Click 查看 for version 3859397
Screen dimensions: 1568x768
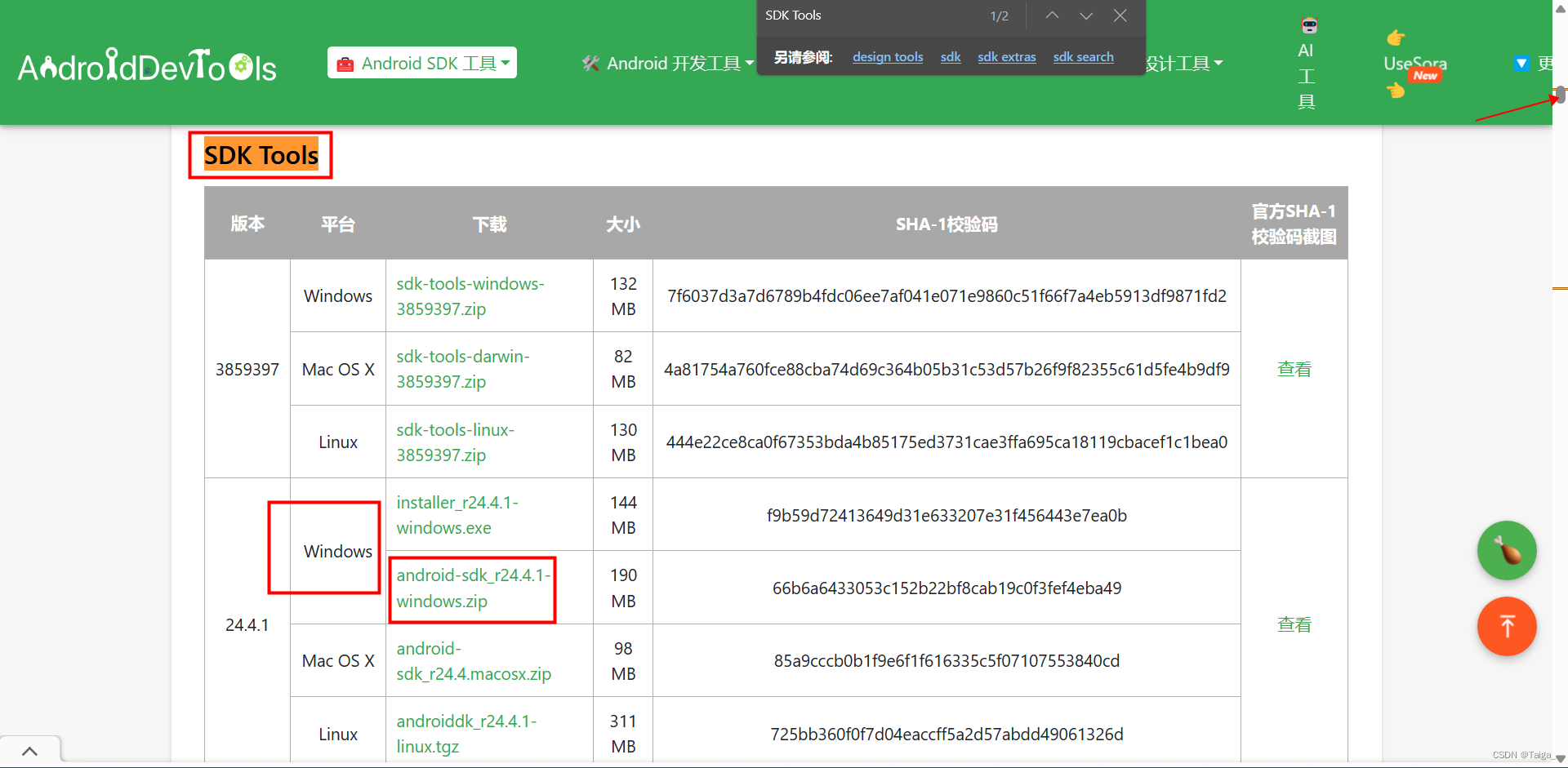point(1294,369)
